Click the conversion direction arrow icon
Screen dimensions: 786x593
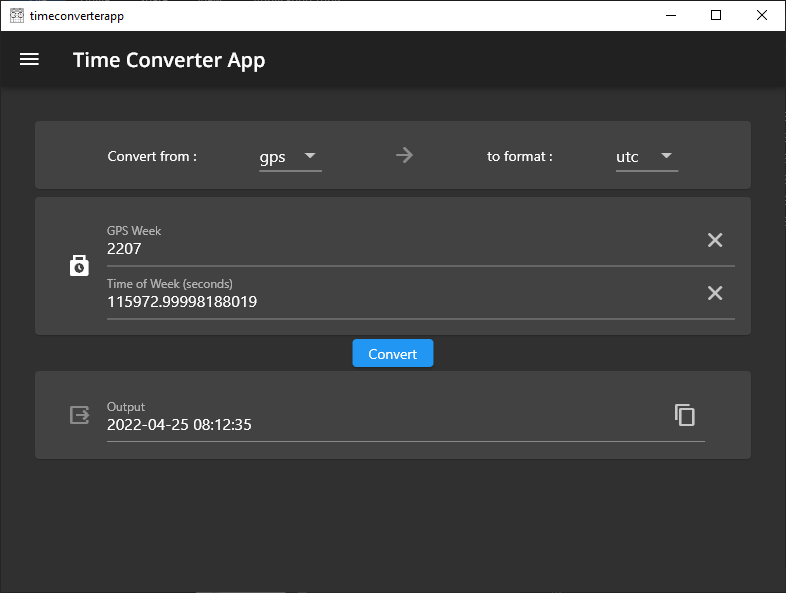coord(404,155)
